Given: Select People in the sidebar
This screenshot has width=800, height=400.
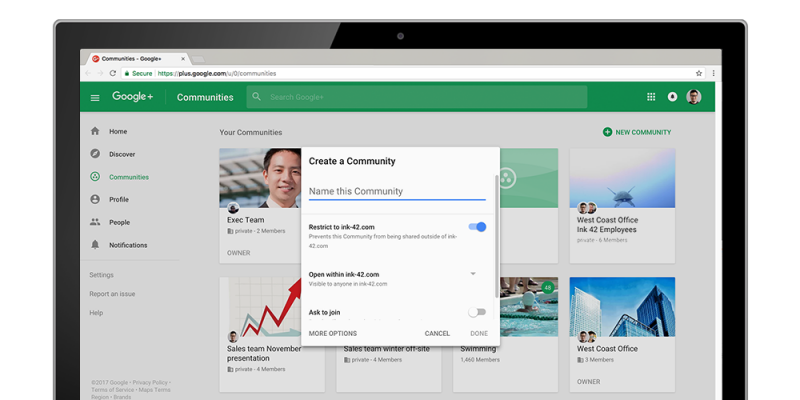Looking at the screenshot, I should click(119, 222).
